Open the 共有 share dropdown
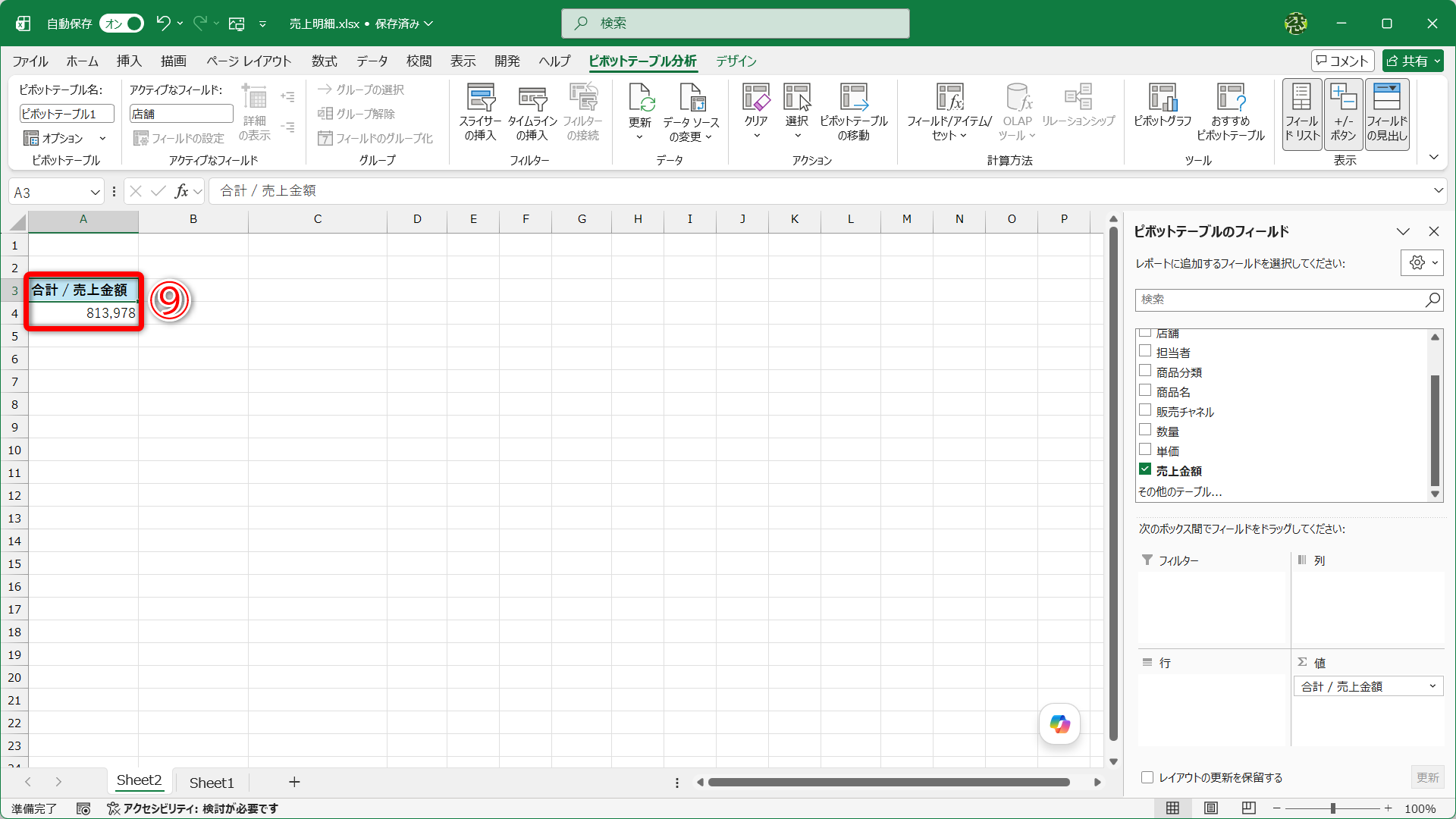The image size is (1456, 819). pos(1413,61)
